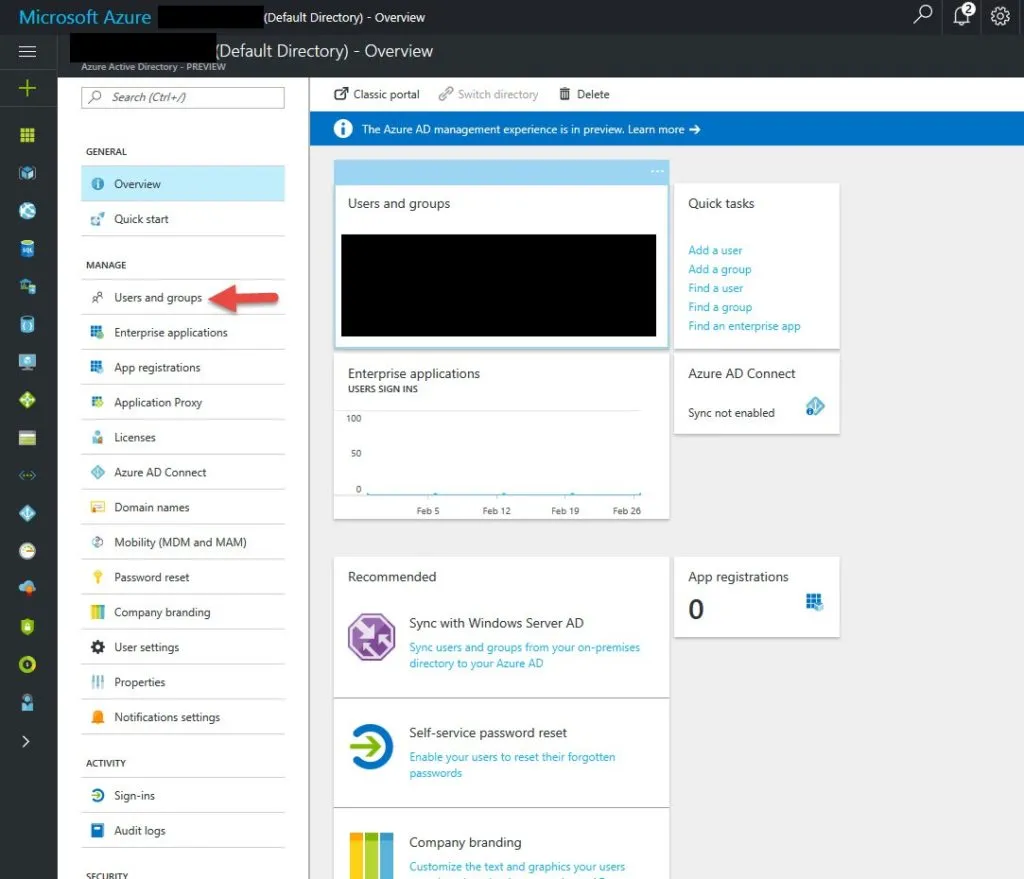This screenshot has width=1024, height=879.
Task: Click the Sync with Windows Server AD icon
Action: point(371,637)
